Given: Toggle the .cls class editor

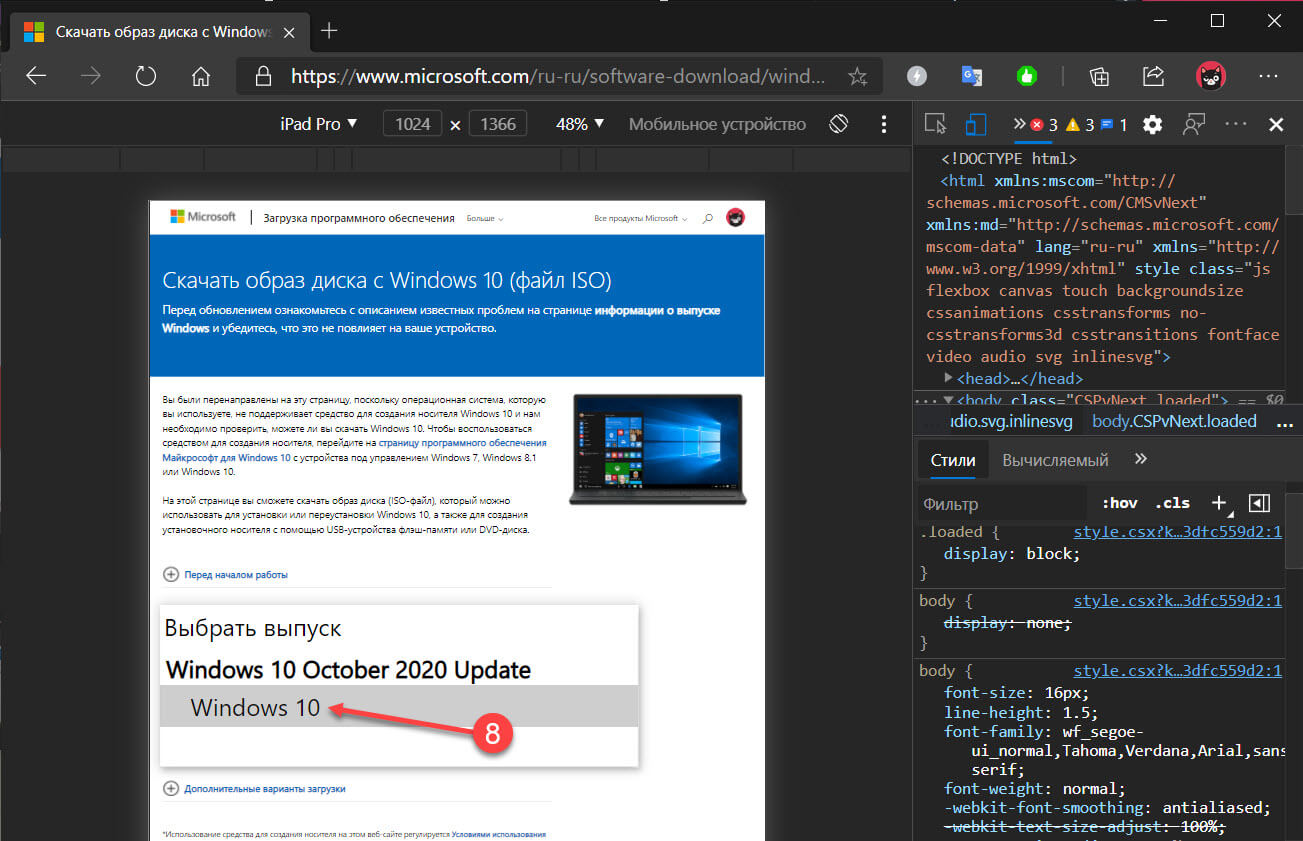Looking at the screenshot, I should [x=1172, y=503].
